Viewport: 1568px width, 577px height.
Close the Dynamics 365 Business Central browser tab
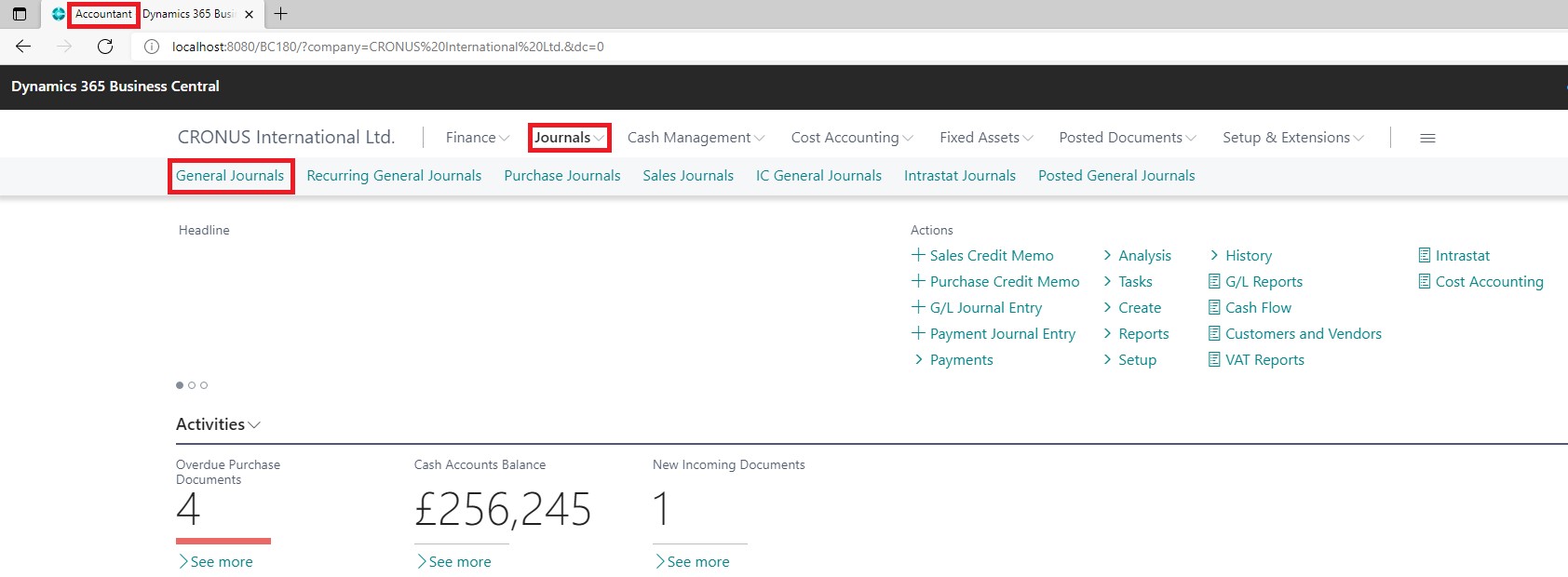point(249,14)
